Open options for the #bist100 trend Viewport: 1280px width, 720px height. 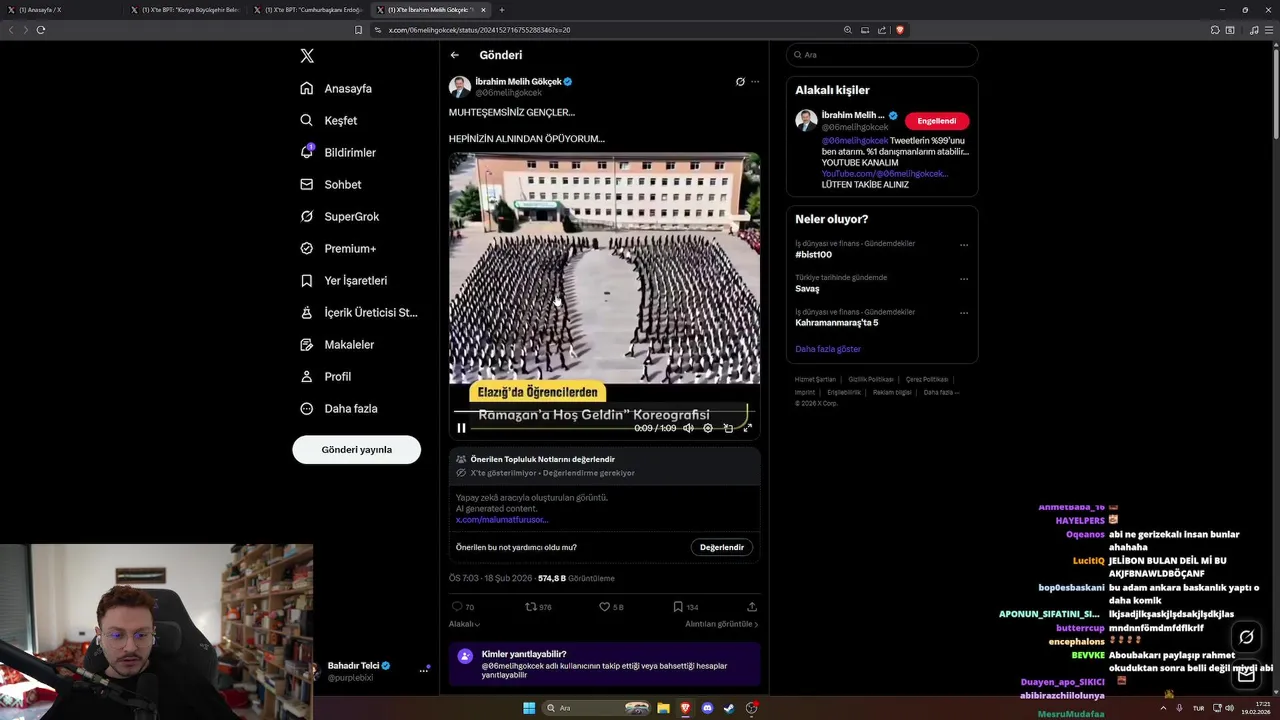(x=964, y=245)
